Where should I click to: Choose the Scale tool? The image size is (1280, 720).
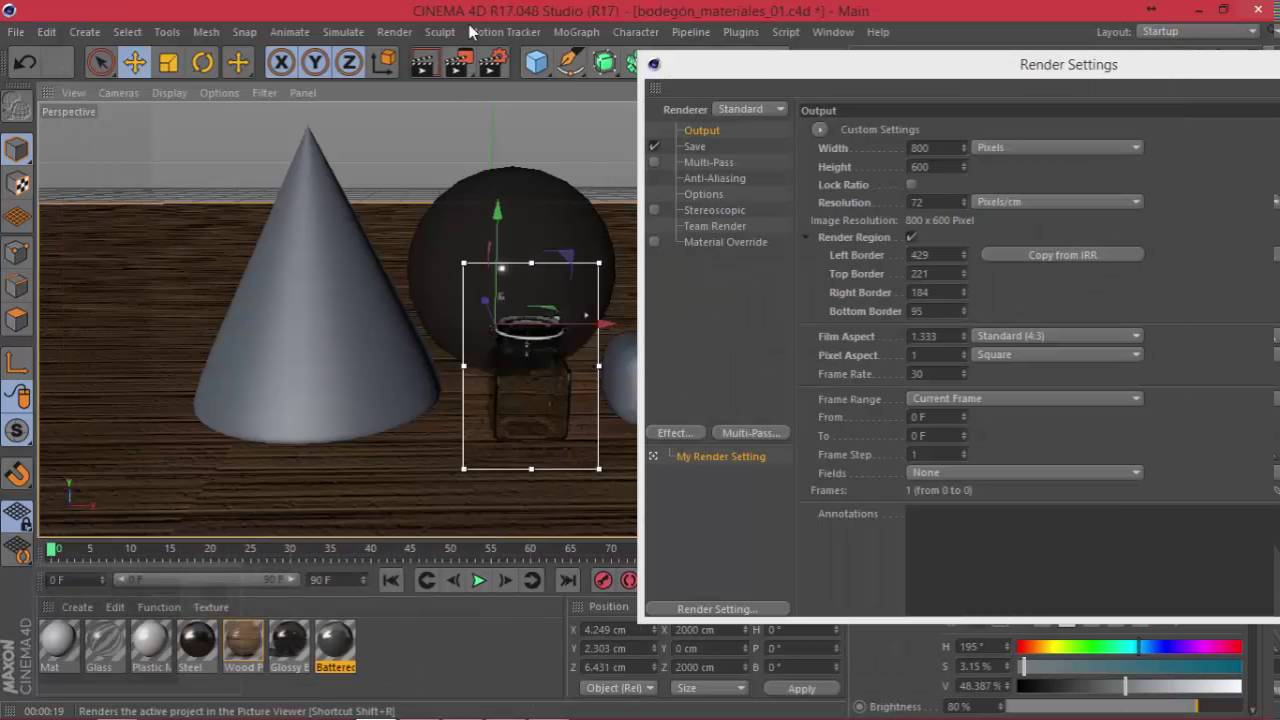point(168,63)
